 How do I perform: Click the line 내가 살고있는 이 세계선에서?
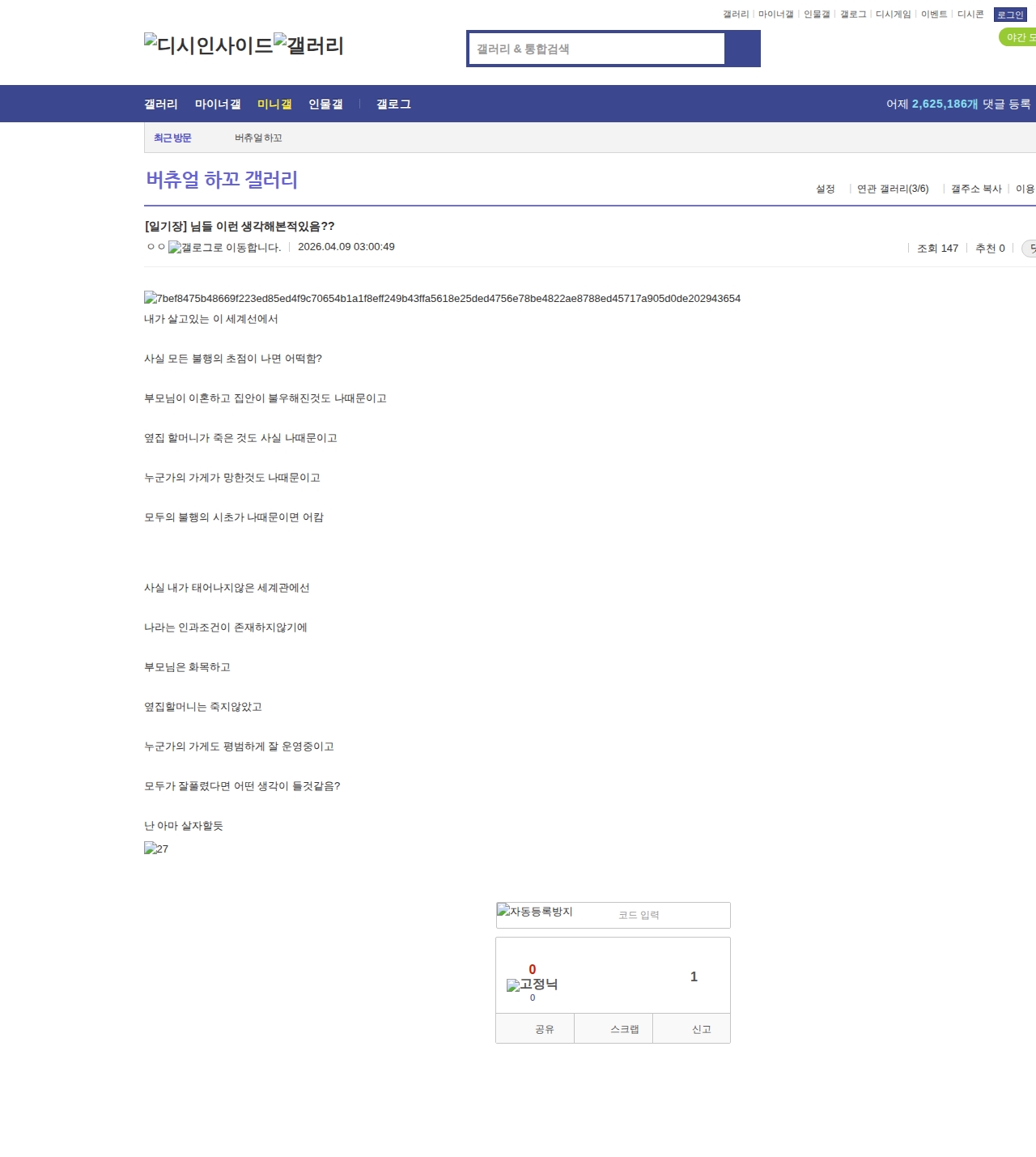[211, 319]
